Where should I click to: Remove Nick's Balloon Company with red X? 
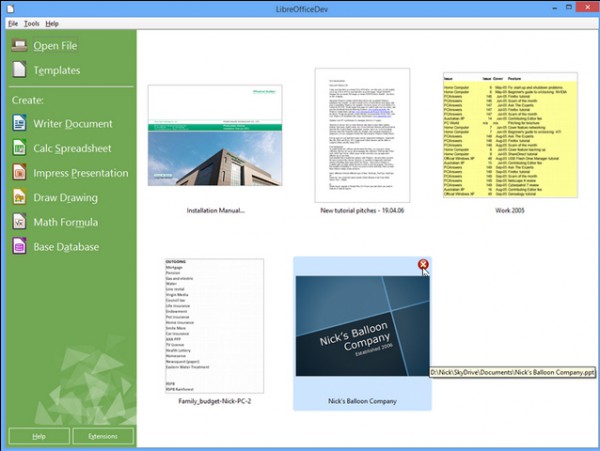[x=423, y=264]
